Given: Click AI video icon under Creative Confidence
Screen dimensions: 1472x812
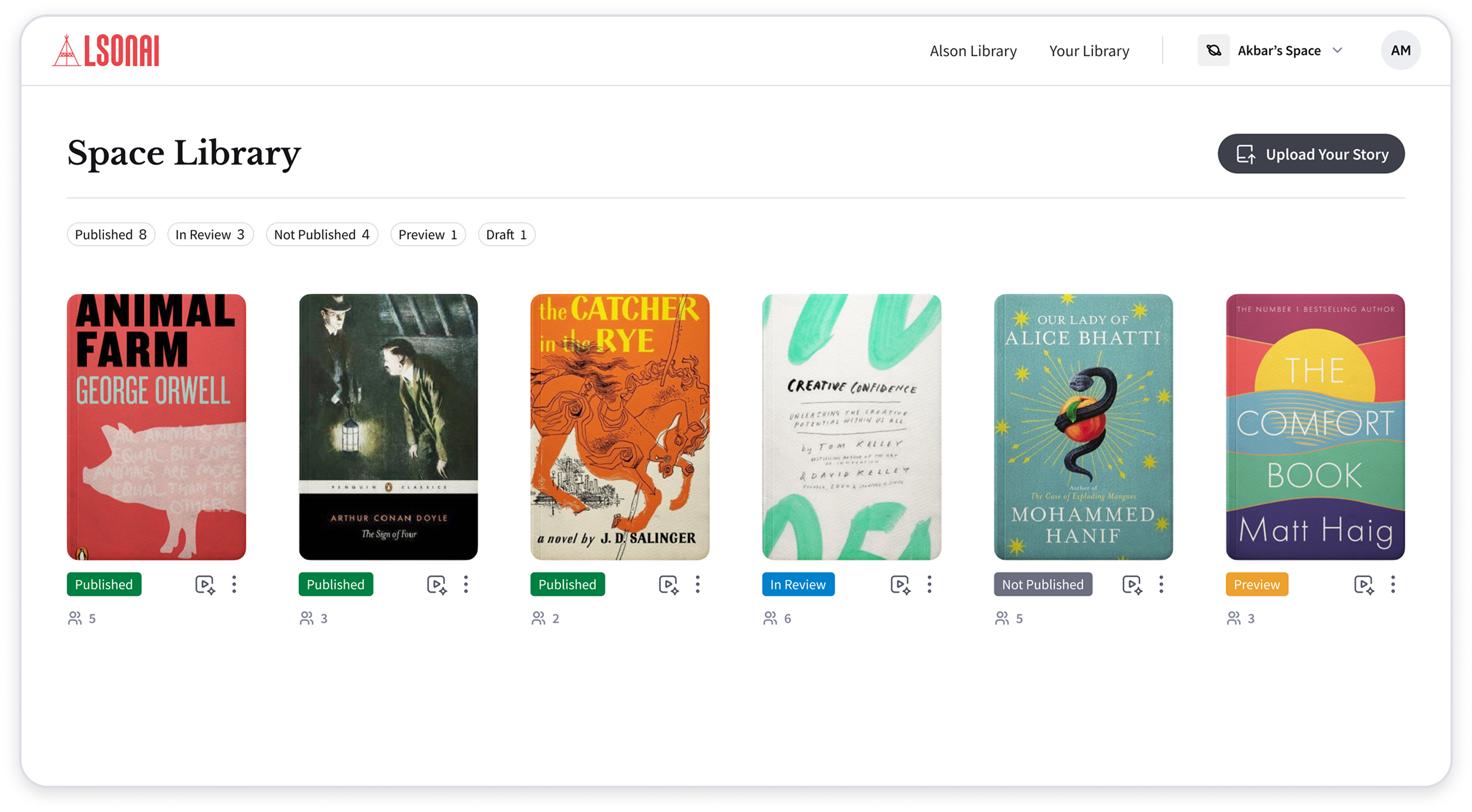Looking at the screenshot, I should tap(900, 585).
